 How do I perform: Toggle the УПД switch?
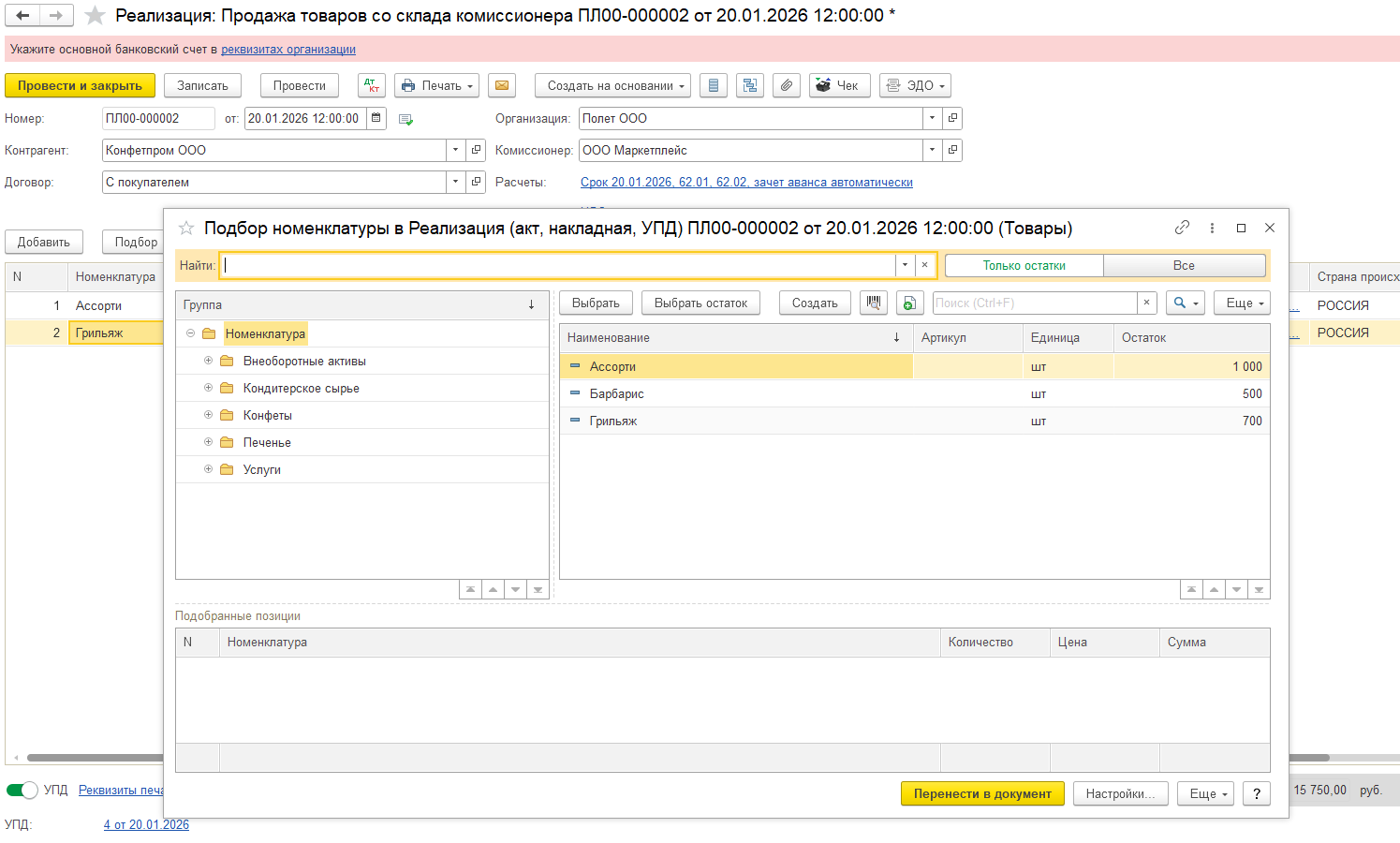point(22,790)
